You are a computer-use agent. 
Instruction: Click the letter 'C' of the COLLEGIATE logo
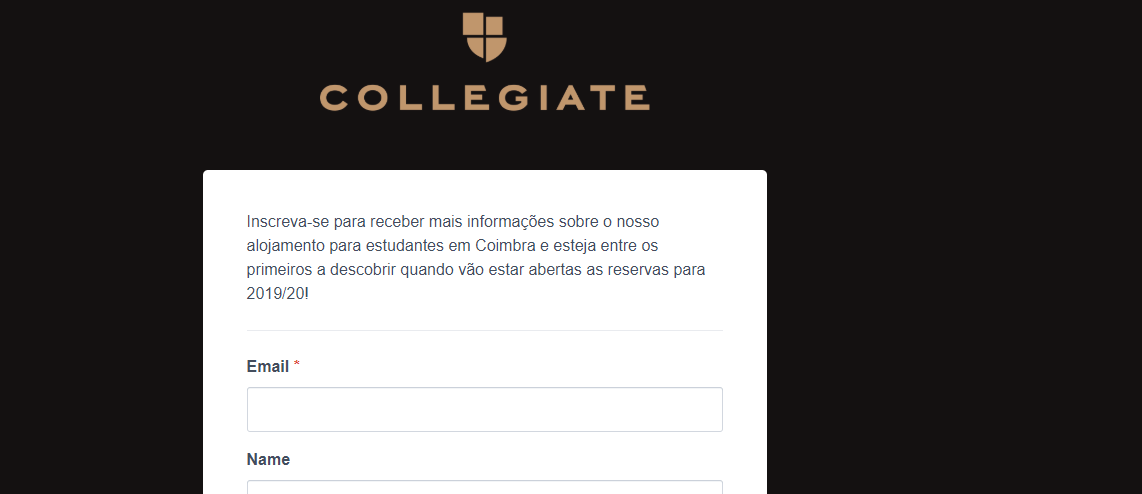click(x=333, y=98)
